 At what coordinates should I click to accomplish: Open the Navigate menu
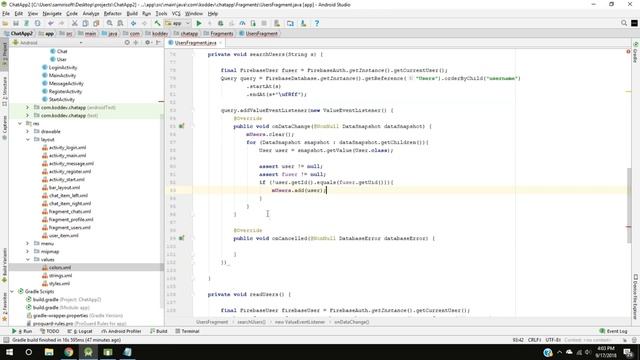(52, 13)
